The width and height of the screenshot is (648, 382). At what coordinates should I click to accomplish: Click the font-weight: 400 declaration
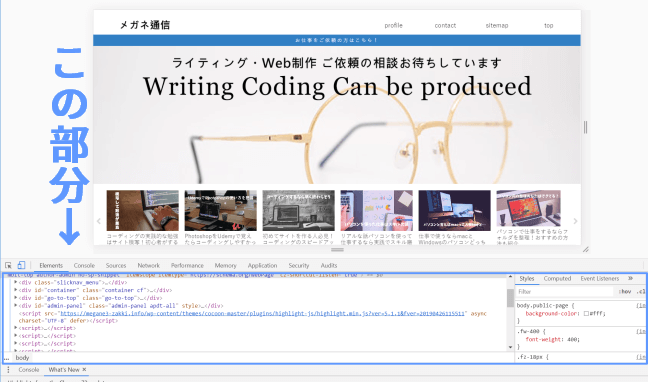tap(553, 339)
